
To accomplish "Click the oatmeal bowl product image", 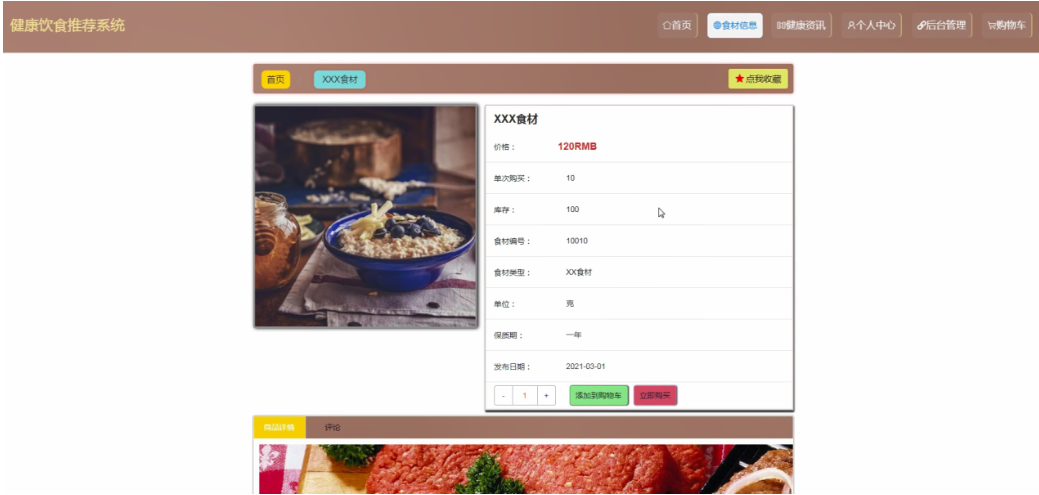I will point(366,216).
